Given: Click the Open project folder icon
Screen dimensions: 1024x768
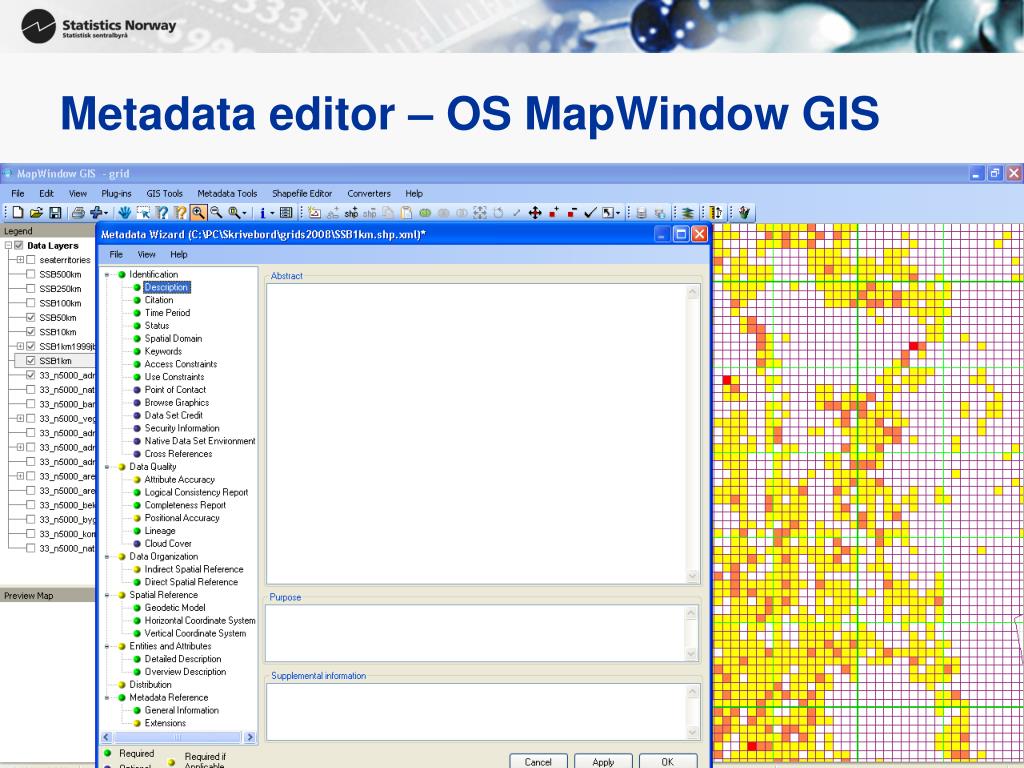Looking at the screenshot, I should [x=37, y=212].
